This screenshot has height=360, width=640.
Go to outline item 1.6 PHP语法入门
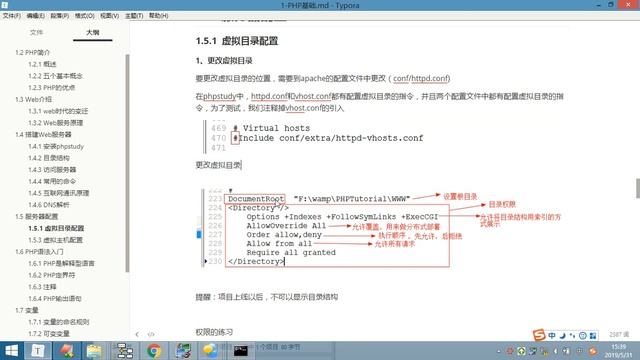click(39, 251)
